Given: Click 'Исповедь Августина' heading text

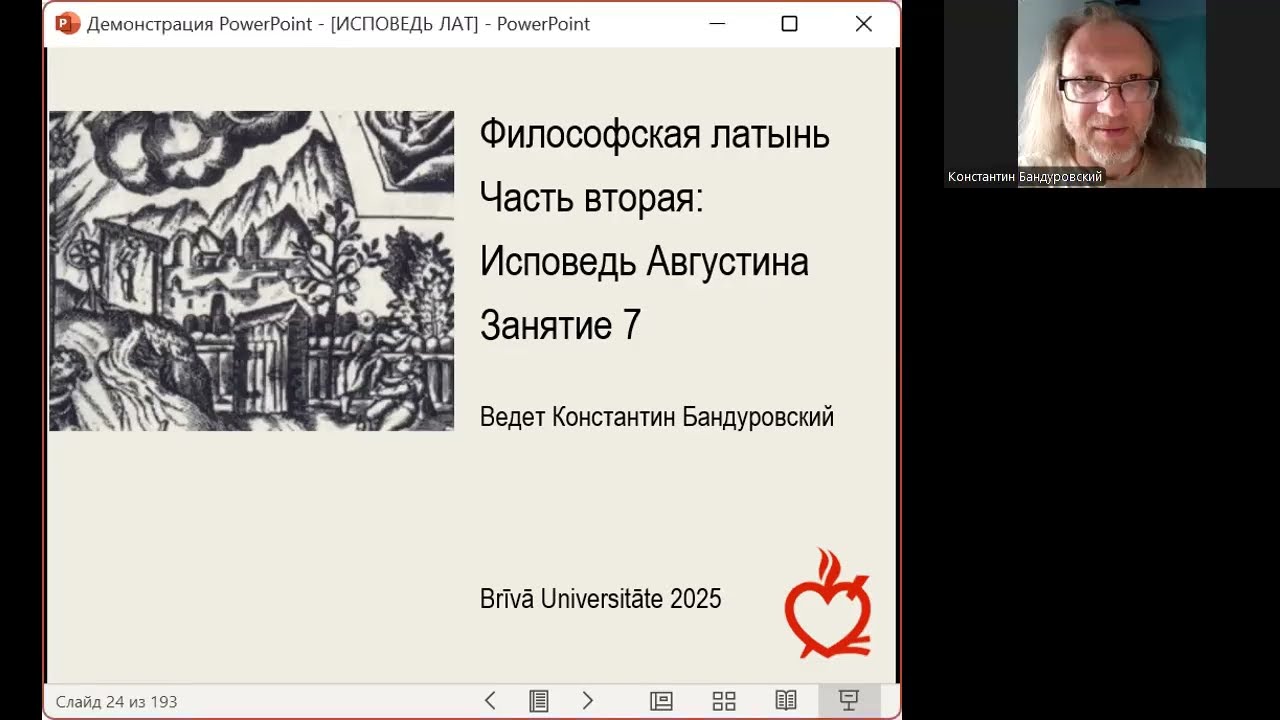Looking at the screenshot, I should 644,262.
